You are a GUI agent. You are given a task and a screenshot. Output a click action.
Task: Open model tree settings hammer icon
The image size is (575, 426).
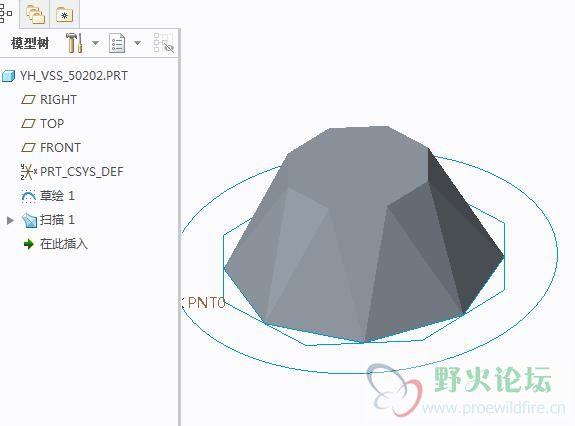(x=74, y=43)
